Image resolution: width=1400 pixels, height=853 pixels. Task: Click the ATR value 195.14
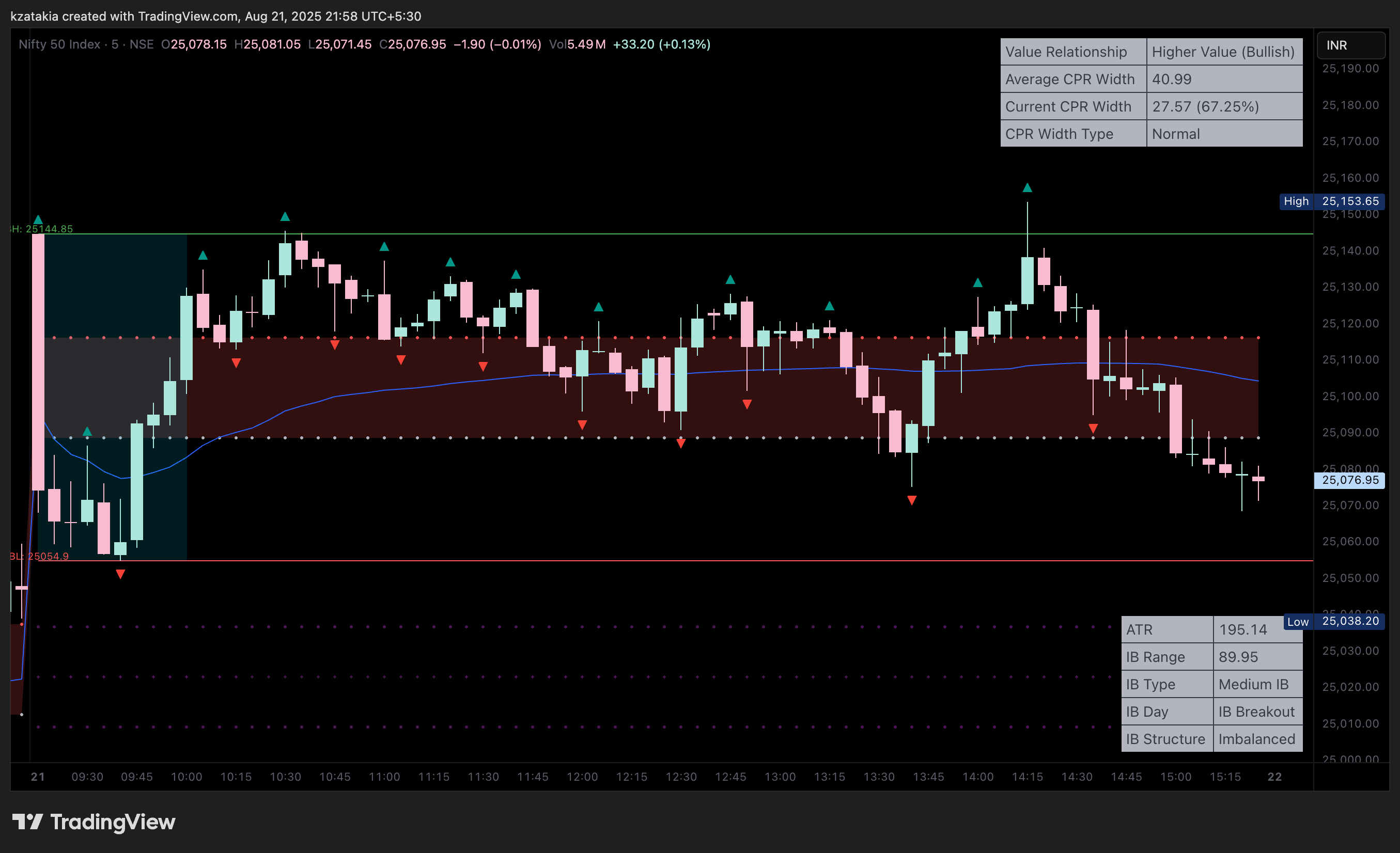1258,629
